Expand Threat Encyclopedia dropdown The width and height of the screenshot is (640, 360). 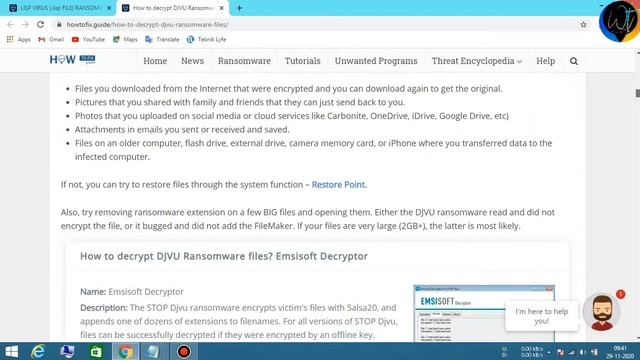477,61
